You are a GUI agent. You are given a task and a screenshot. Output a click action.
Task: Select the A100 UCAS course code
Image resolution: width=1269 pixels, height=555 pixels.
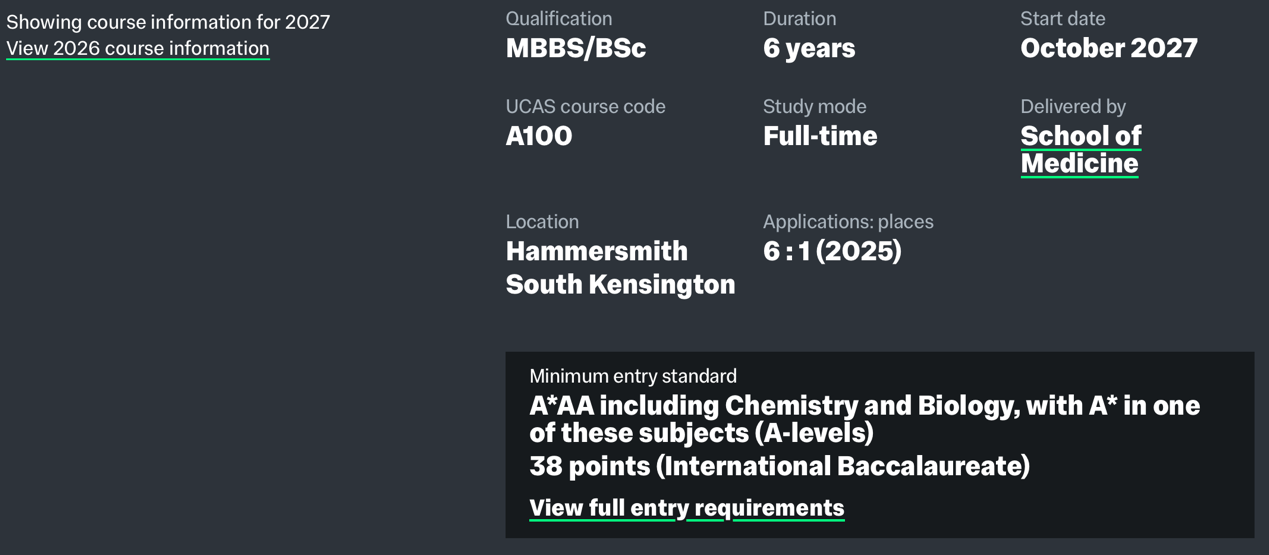[538, 136]
